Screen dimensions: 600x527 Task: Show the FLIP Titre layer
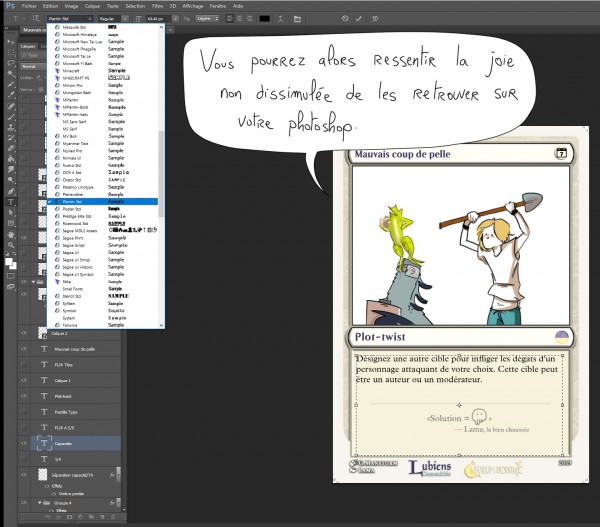coord(24,365)
